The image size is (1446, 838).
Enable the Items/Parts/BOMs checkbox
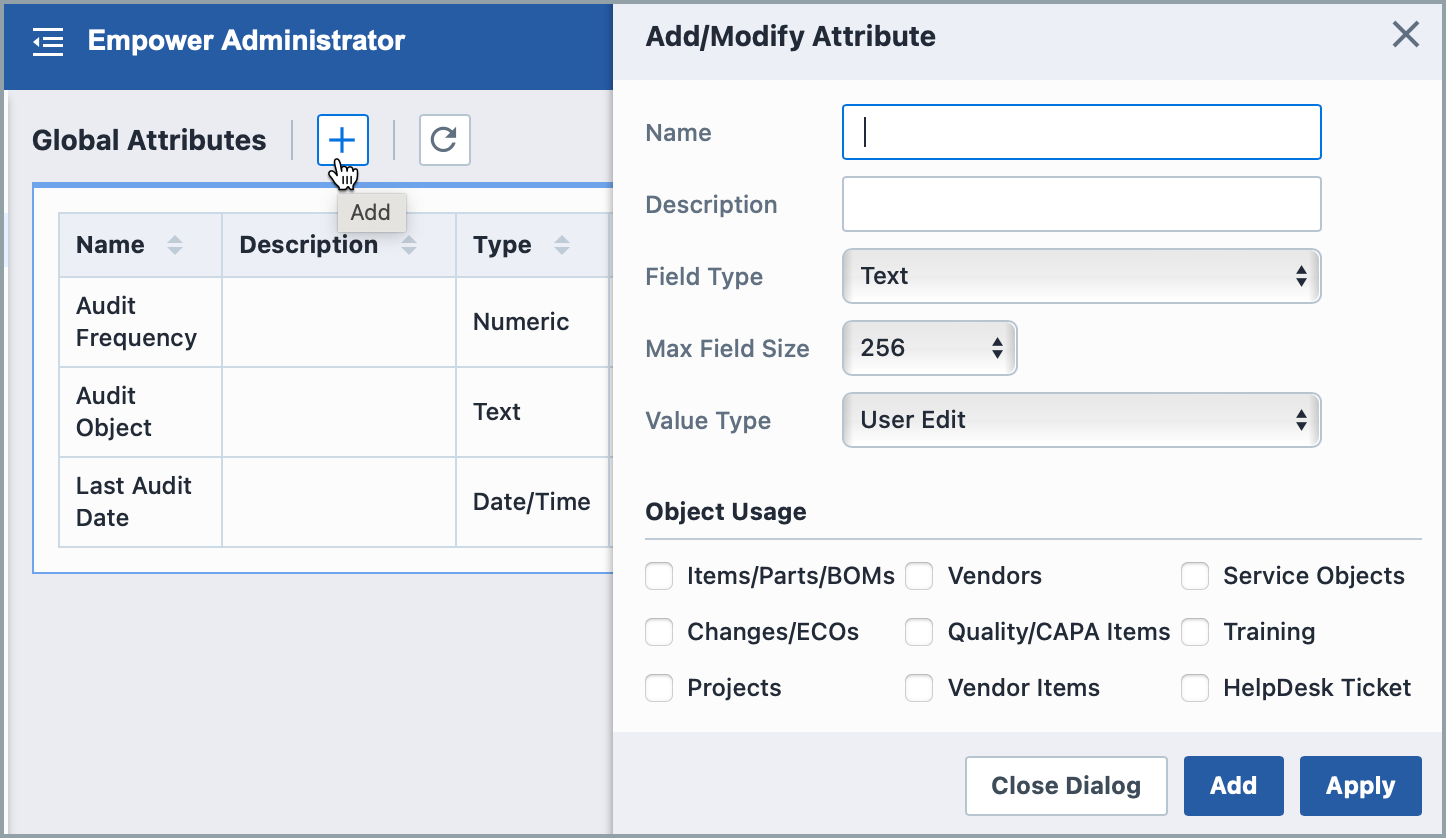point(659,576)
